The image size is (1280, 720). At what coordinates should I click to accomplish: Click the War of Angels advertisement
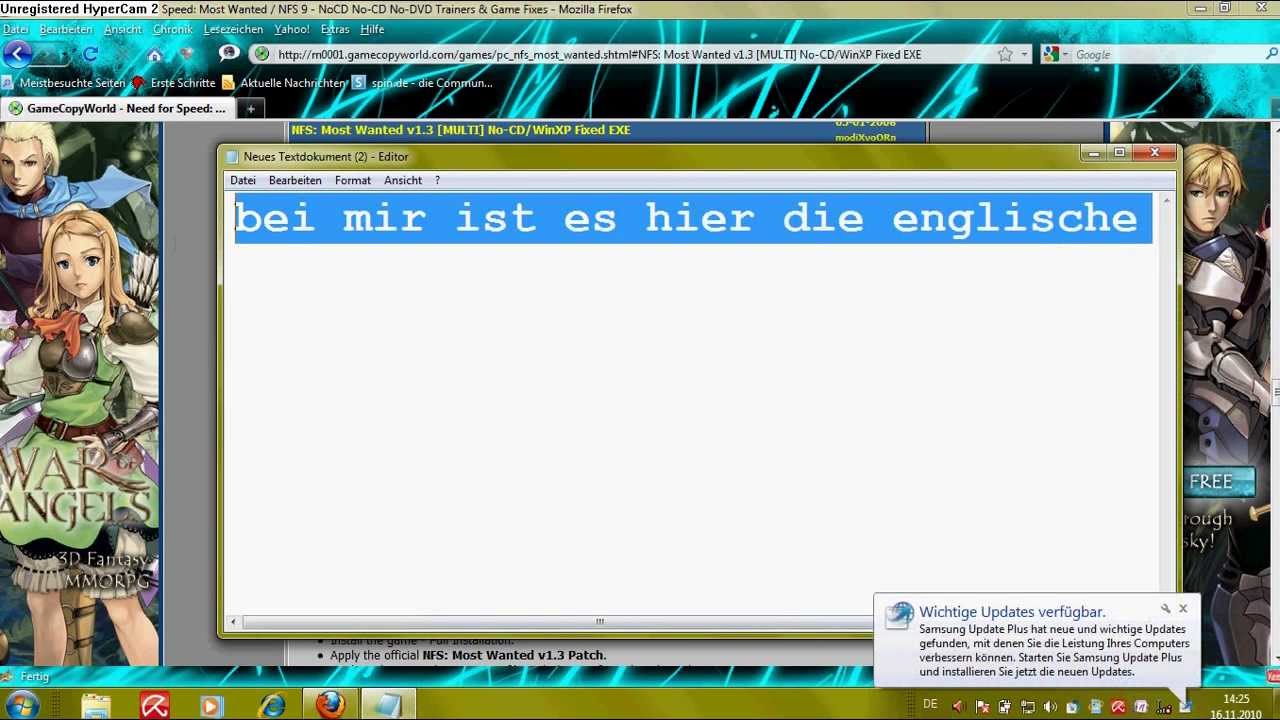[x=80, y=393]
